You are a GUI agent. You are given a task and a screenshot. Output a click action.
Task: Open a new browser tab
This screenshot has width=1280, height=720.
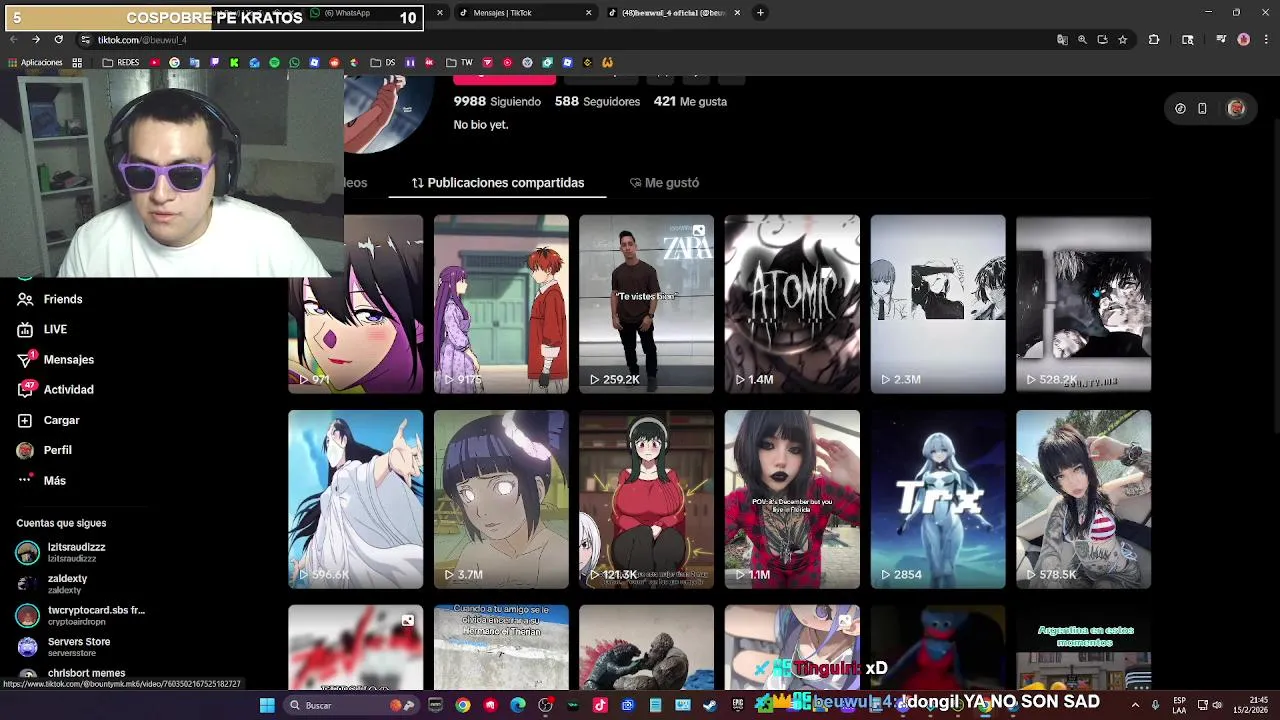(x=760, y=13)
